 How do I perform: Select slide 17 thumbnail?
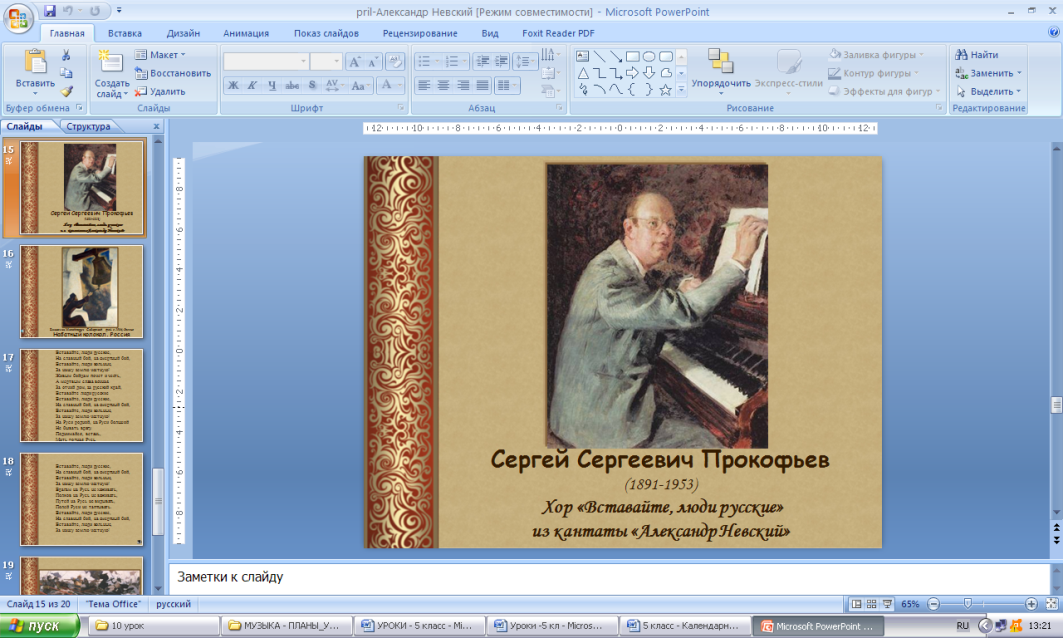pos(81,395)
